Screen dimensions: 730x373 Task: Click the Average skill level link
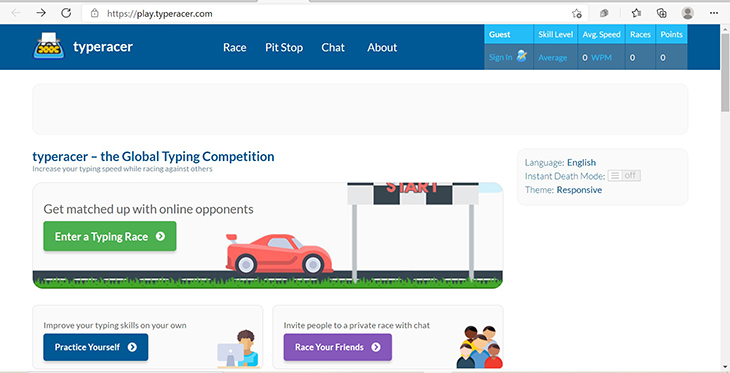click(x=553, y=58)
